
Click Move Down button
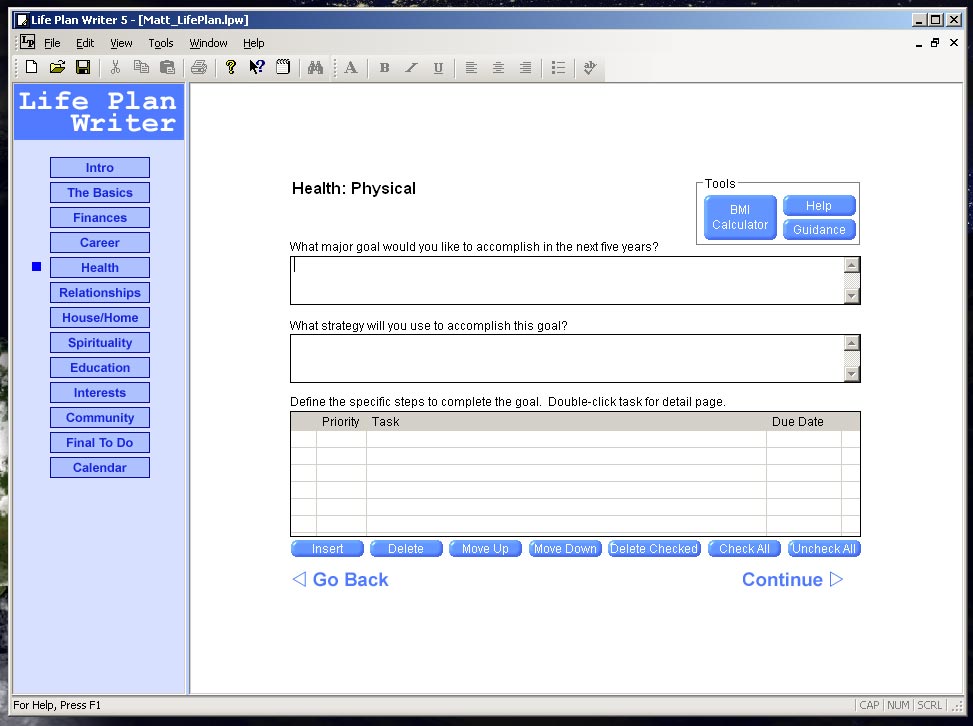pos(565,549)
